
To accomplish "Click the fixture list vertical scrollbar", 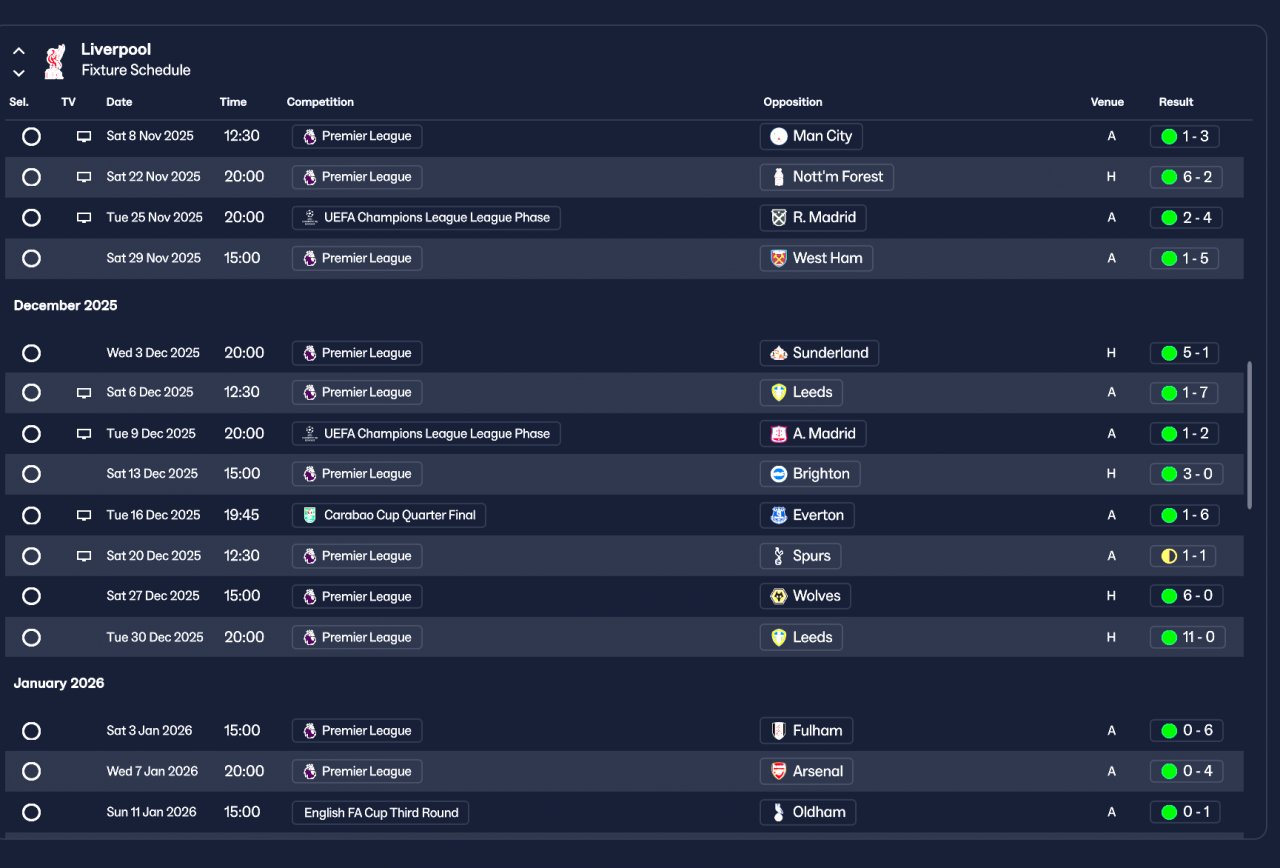I will coord(1248,435).
